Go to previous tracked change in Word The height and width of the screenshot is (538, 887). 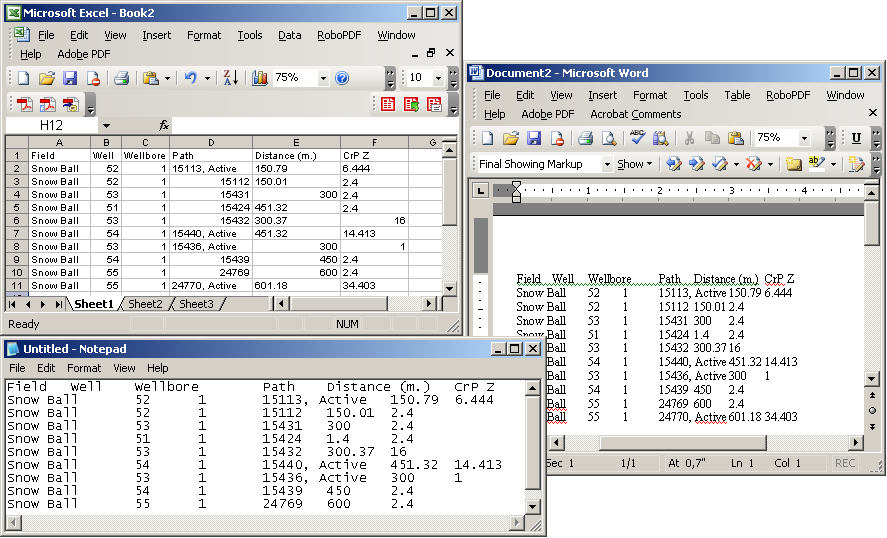tap(674, 164)
